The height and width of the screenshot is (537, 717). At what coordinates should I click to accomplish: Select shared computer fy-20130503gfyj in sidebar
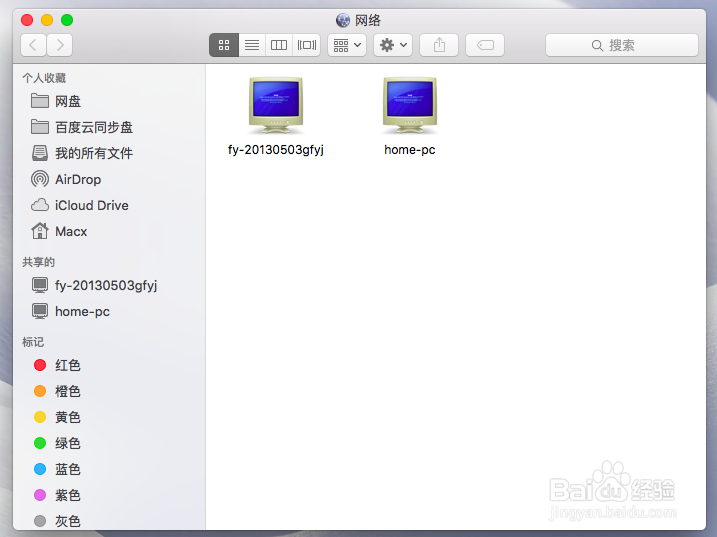pos(109,285)
